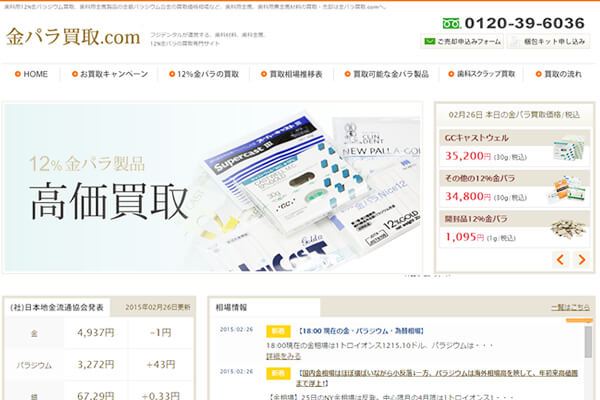The image size is (600, 400).
Task: Click next arrow in price panel
Action: coord(582,260)
